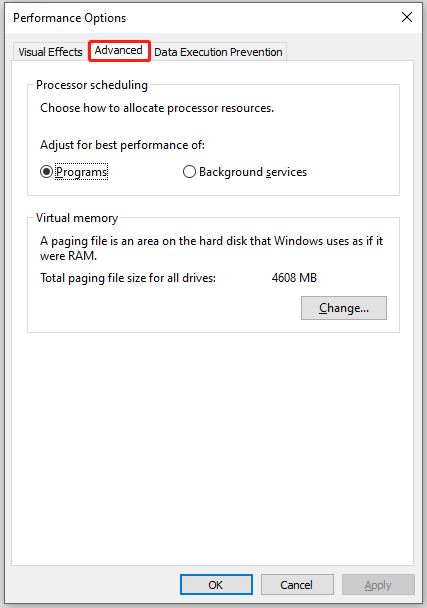Click the Total paging file size label
The width and height of the screenshot is (427, 608).
pos(128,278)
